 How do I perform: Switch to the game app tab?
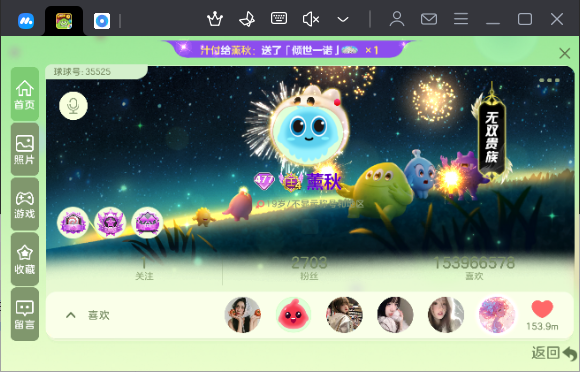[64, 21]
